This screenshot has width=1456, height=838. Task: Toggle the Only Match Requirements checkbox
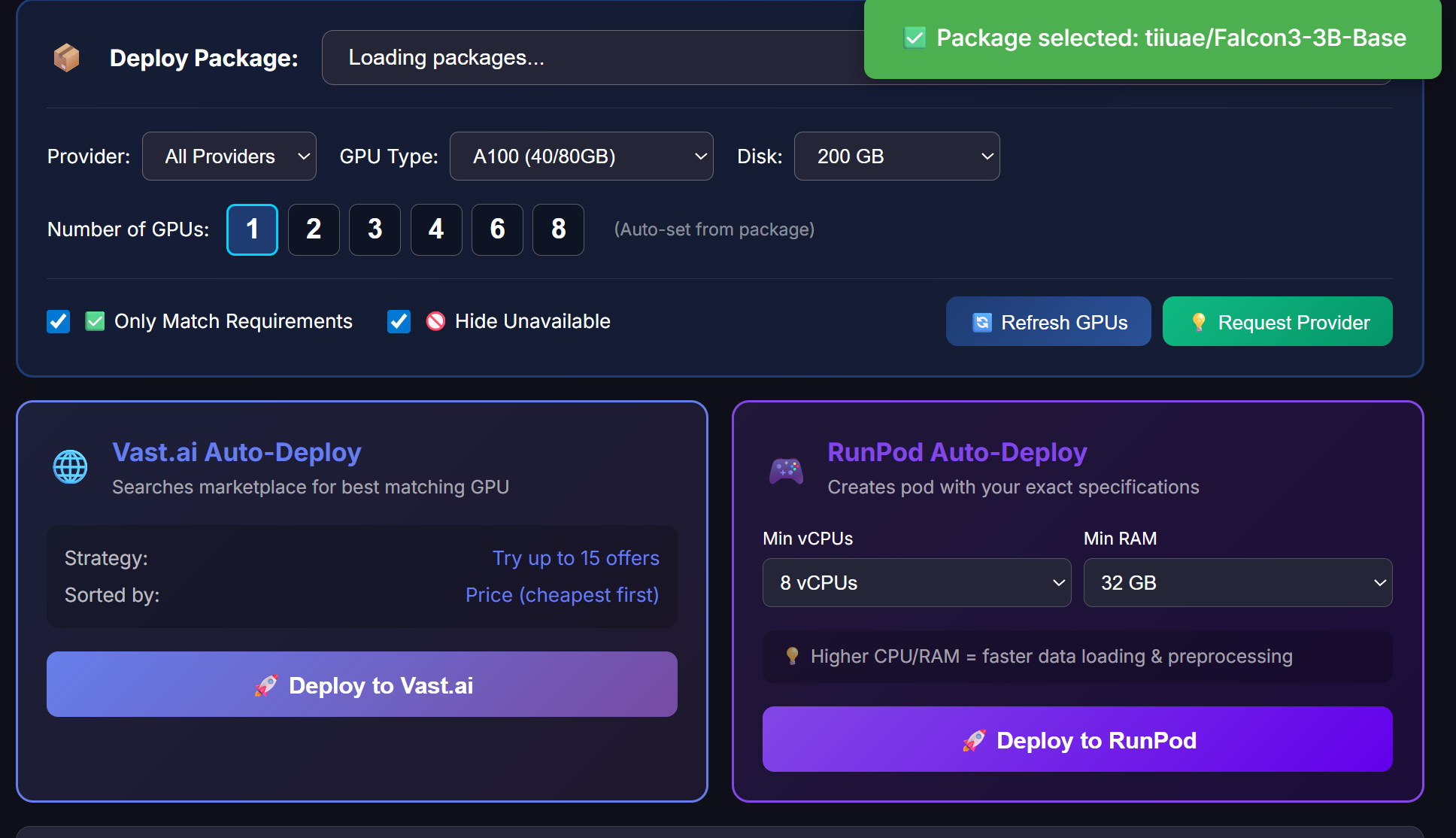tap(59, 321)
